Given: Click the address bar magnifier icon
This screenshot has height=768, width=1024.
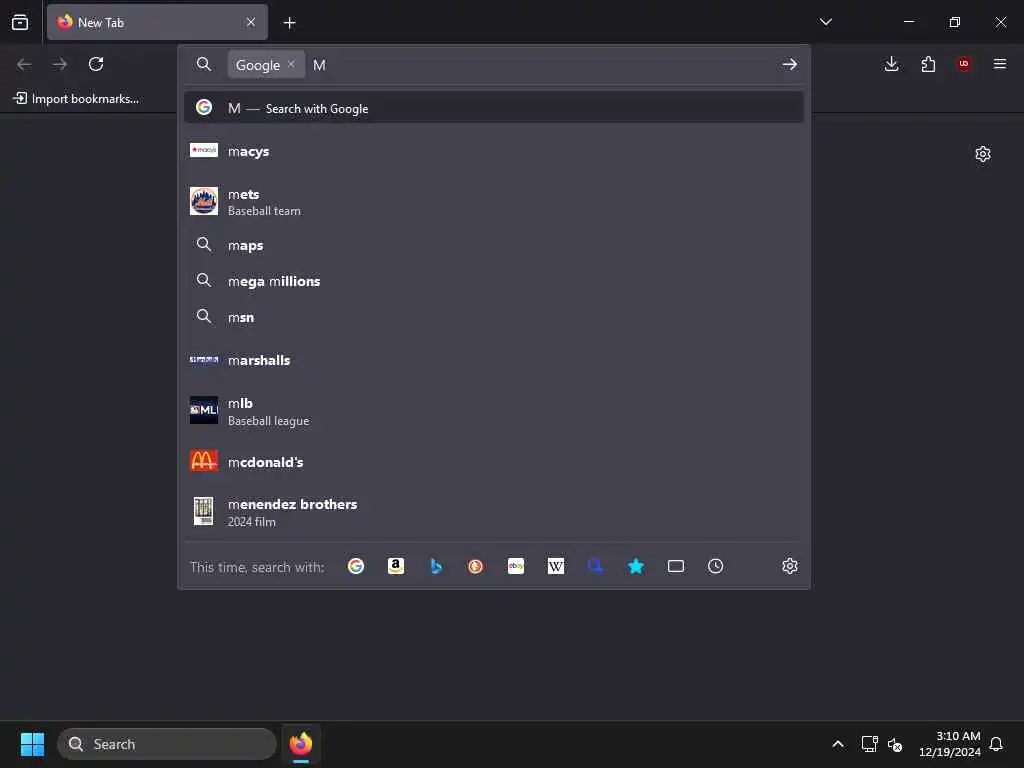Looking at the screenshot, I should (204, 64).
